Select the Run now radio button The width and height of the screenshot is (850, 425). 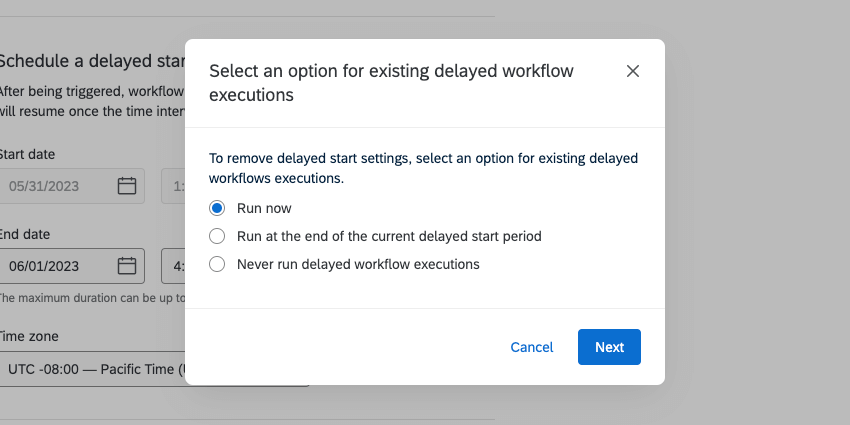point(217,208)
